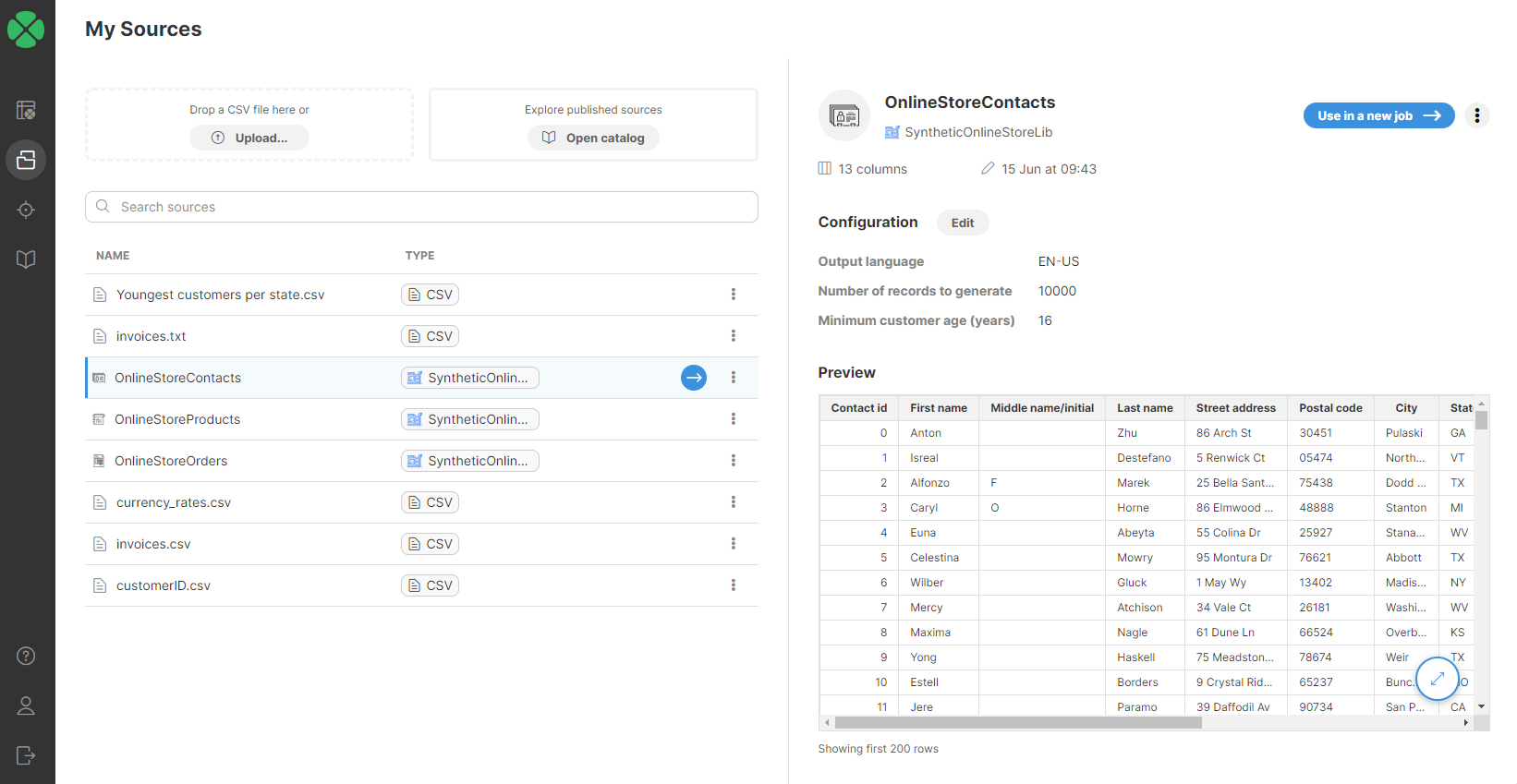This screenshot has width=1517, height=784.
Task: Click the OnlineStoreContacts contact card icon
Action: 844,115
